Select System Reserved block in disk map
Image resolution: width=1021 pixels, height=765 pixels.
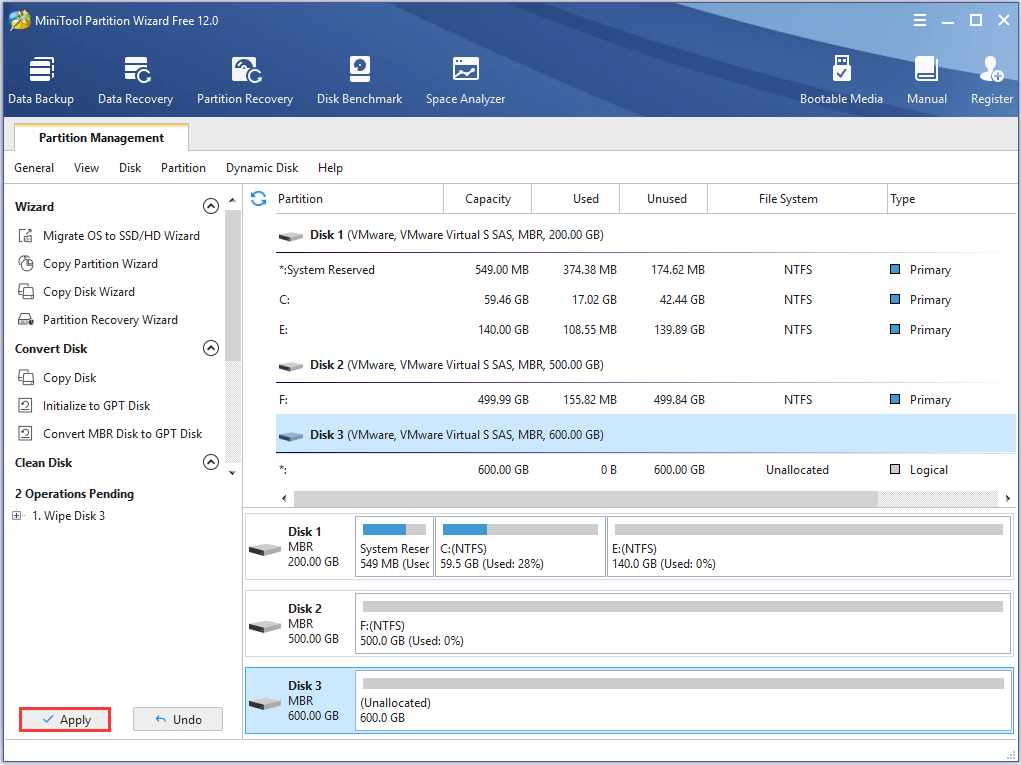coord(394,547)
